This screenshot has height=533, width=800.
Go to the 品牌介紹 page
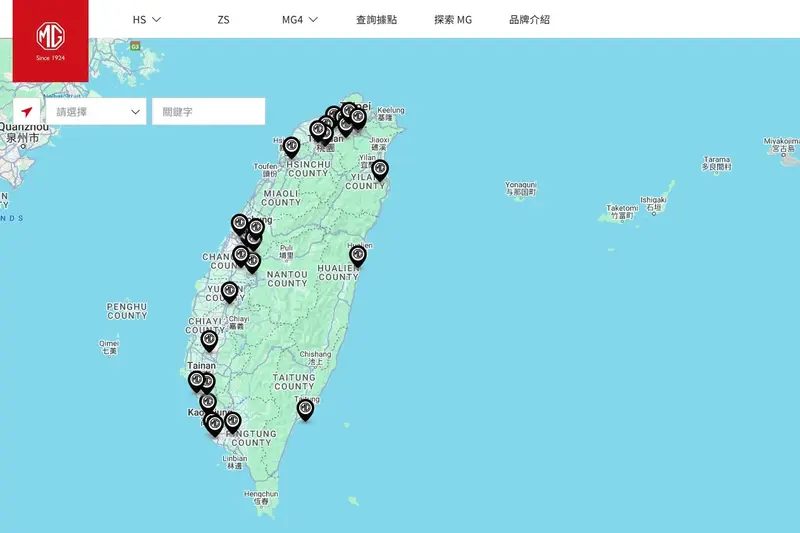pos(529,19)
